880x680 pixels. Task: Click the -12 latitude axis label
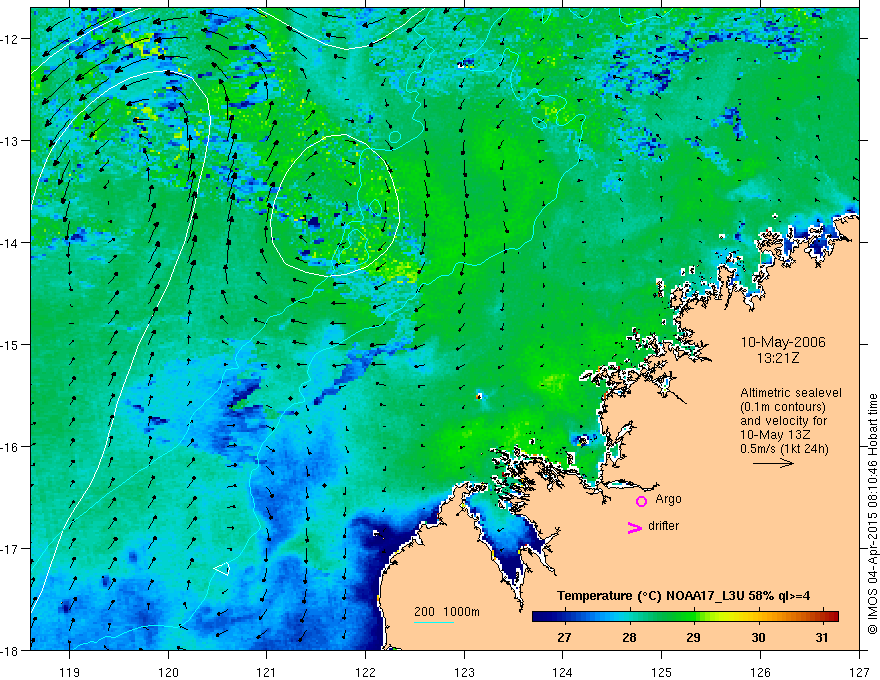click(x=11, y=39)
